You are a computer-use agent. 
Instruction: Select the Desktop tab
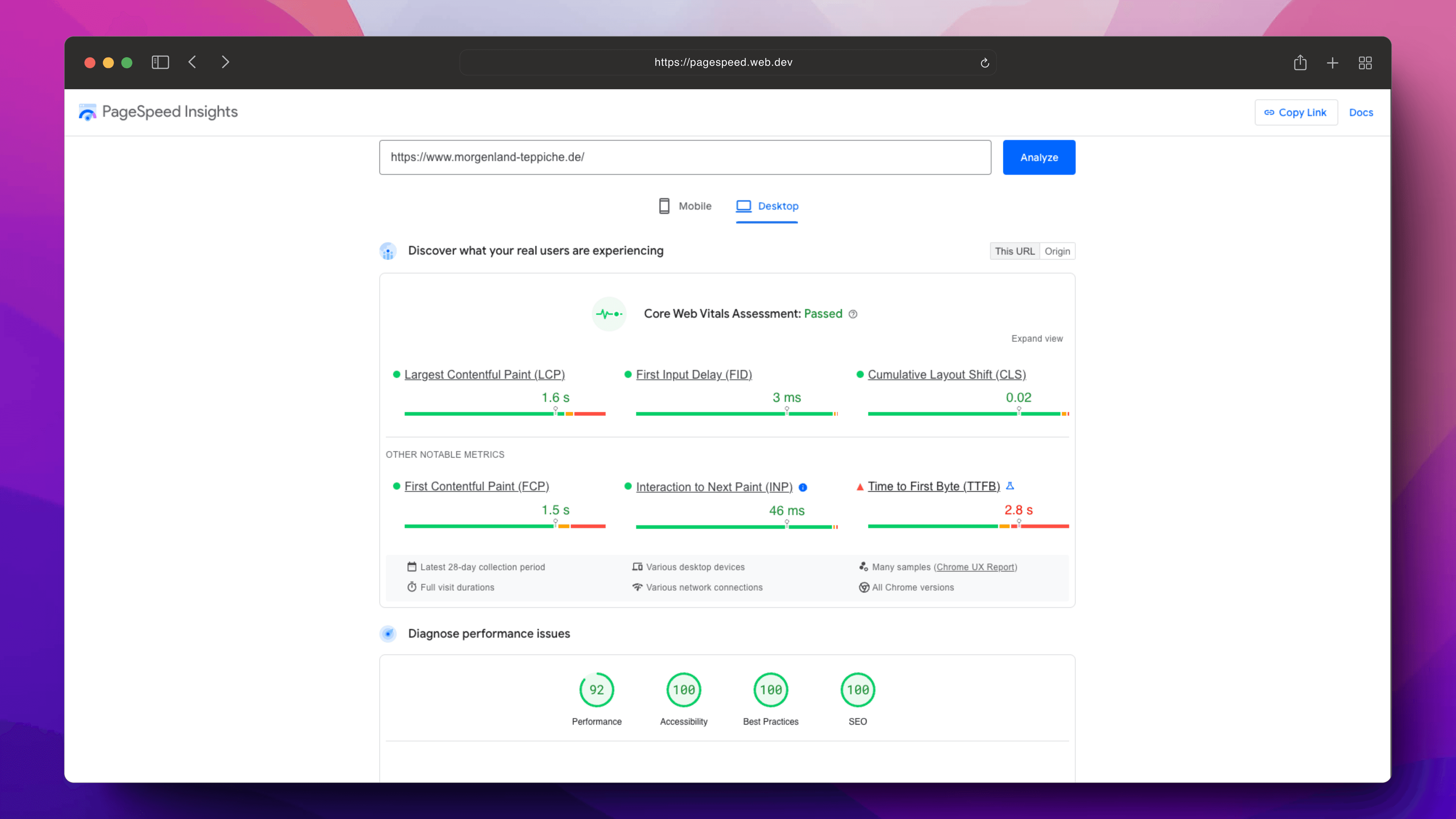(767, 206)
